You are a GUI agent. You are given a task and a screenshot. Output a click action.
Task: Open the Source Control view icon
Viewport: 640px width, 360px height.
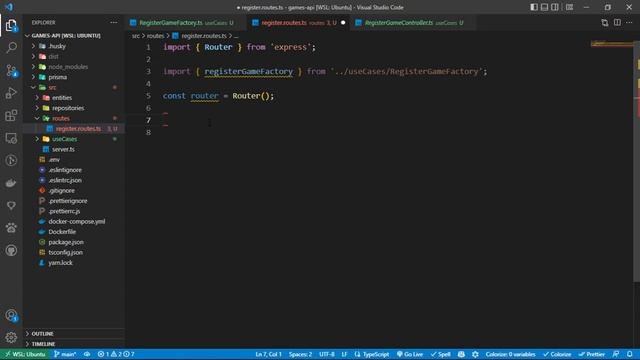pyautogui.click(x=11, y=70)
